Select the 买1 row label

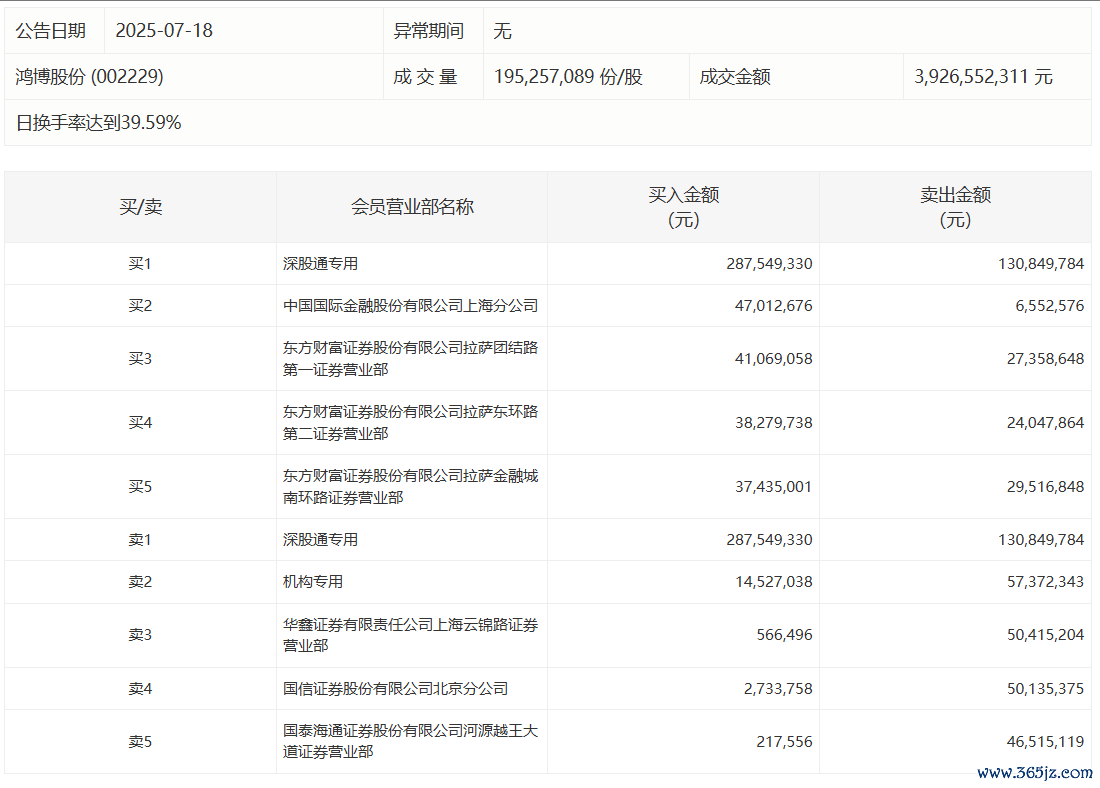click(x=140, y=264)
